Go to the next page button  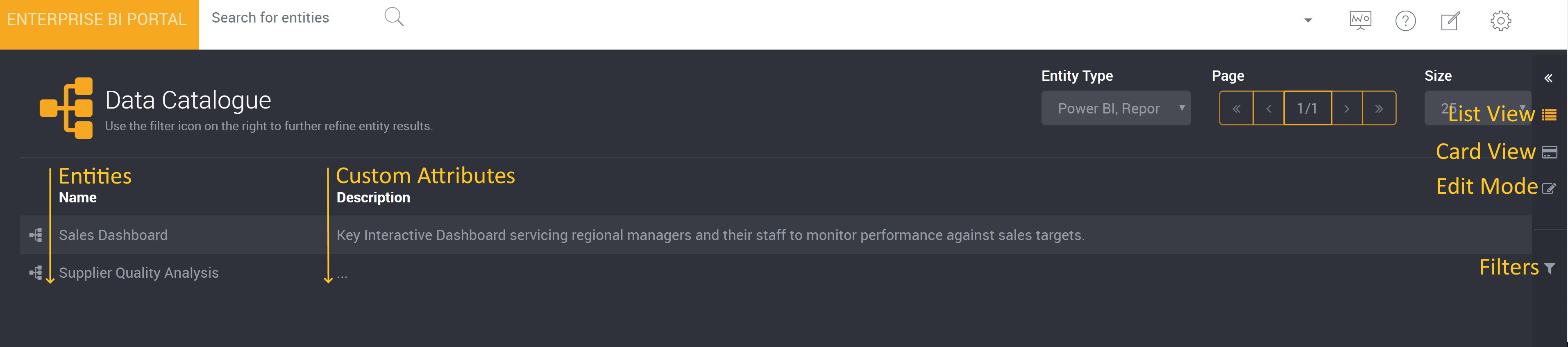click(x=1346, y=109)
